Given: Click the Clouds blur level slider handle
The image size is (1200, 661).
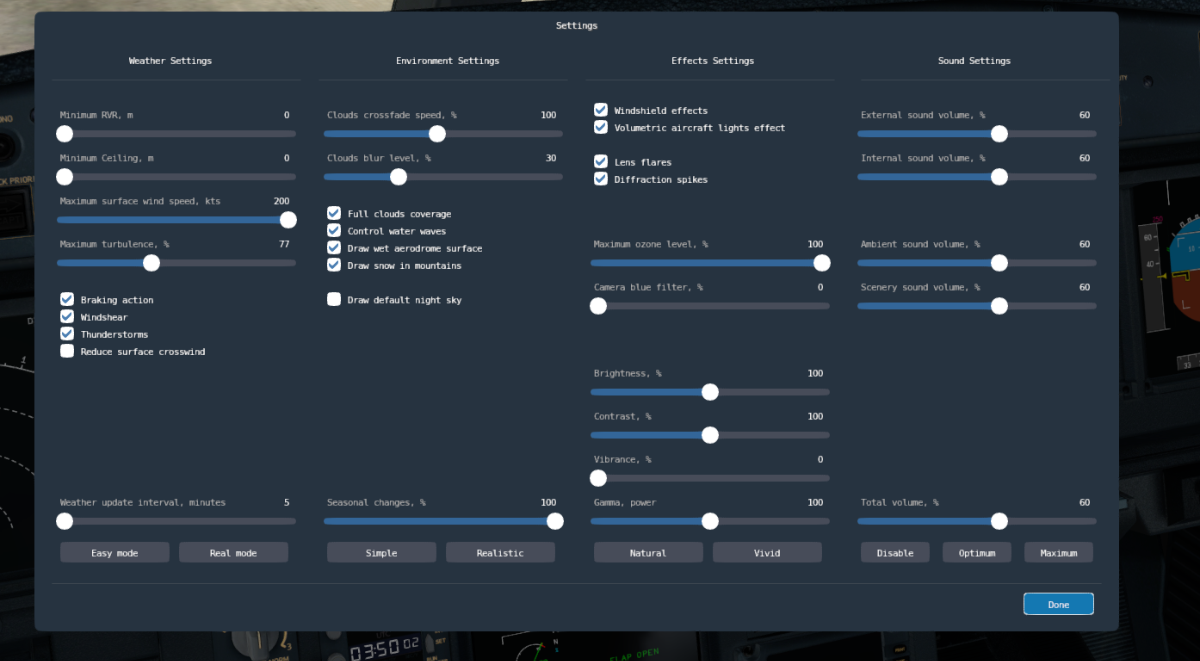Looking at the screenshot, I should tap(398, 177).
